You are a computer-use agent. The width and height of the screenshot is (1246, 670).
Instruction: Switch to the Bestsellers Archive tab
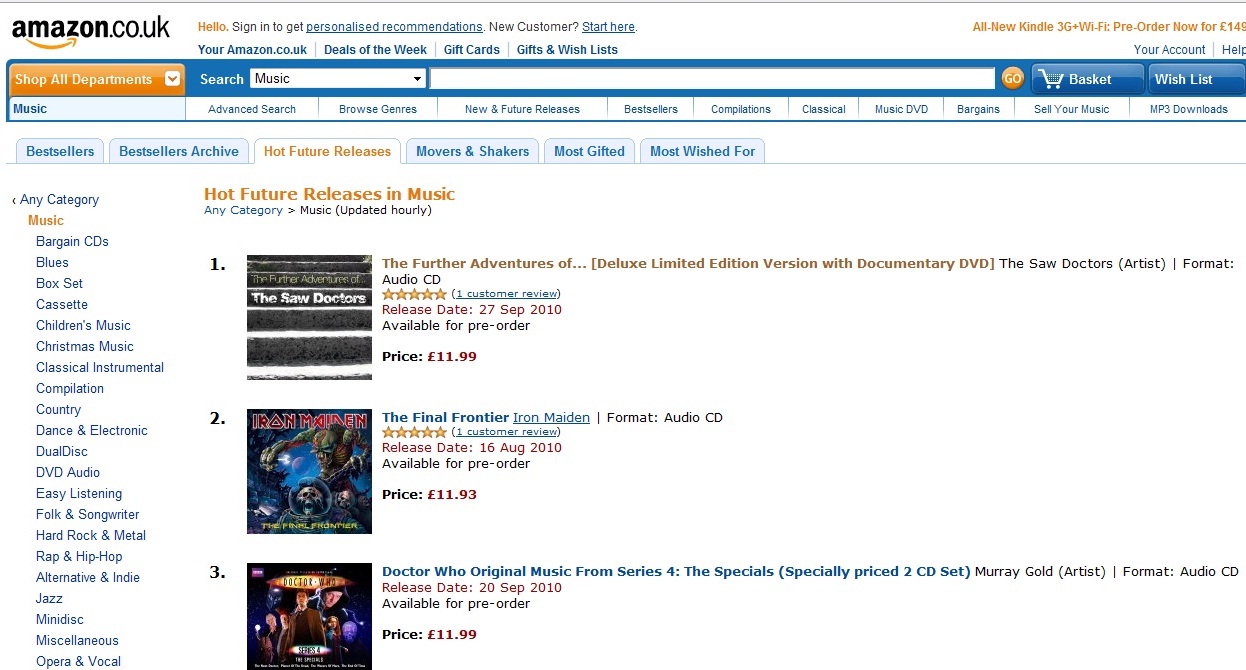[179, 151]
